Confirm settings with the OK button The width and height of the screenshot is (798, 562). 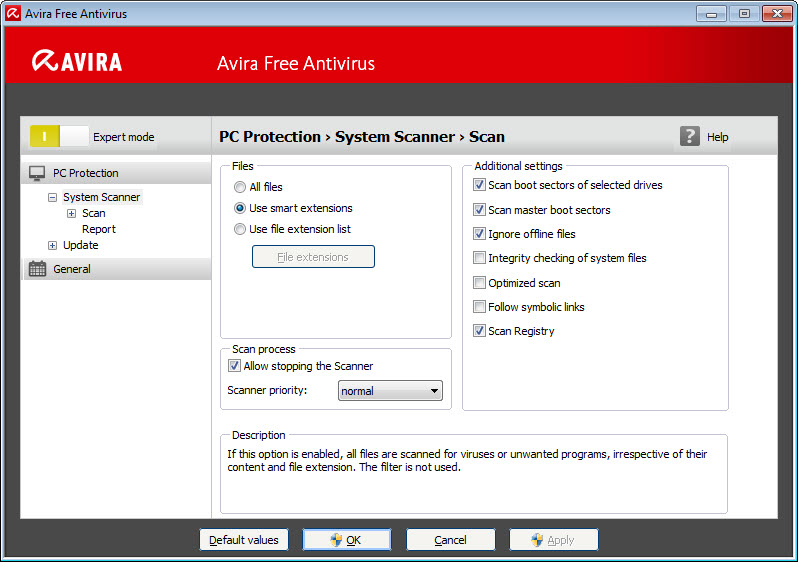347,540
